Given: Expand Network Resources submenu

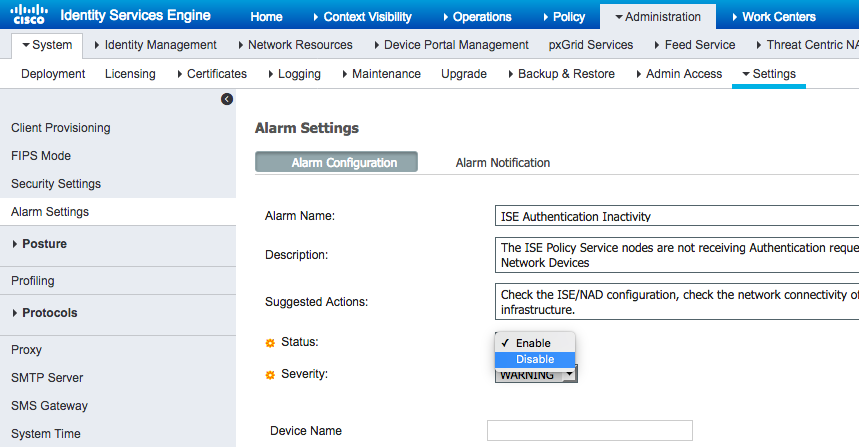Looking at the screenshot, I should click(295, 45).
